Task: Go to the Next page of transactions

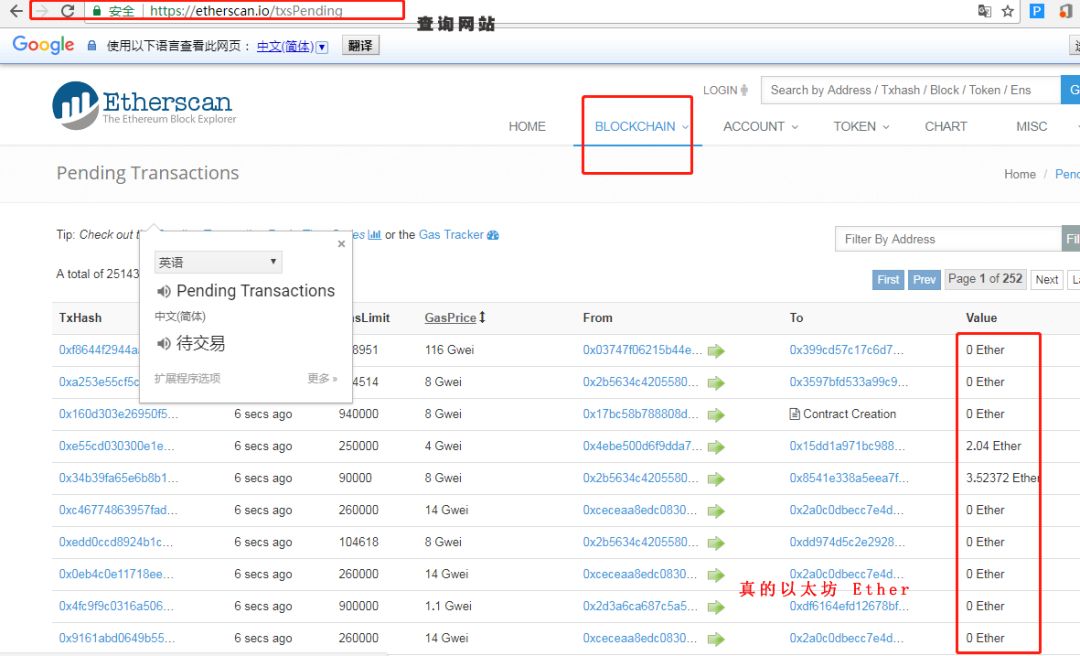Action: [x=1046, y=279]
